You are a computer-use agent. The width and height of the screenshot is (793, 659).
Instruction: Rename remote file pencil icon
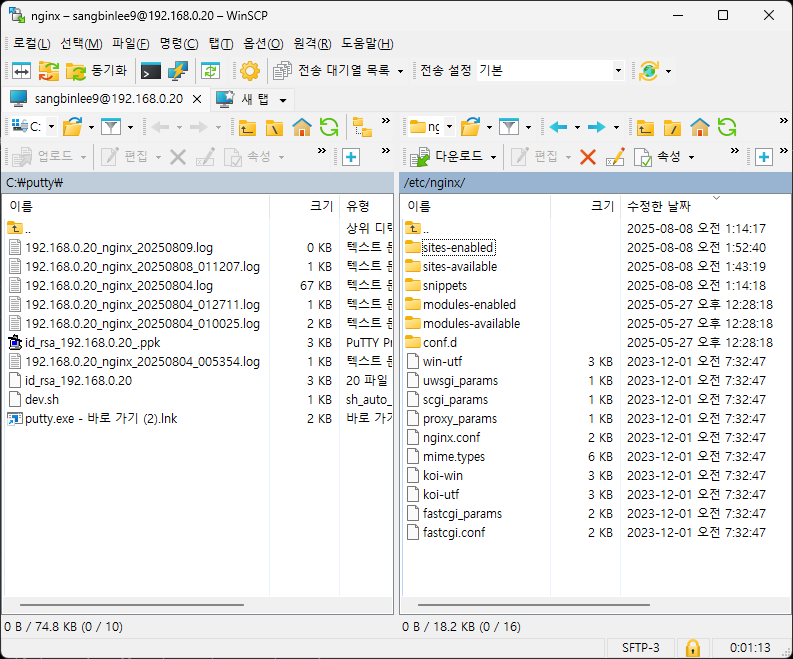(x=615, y=157)
